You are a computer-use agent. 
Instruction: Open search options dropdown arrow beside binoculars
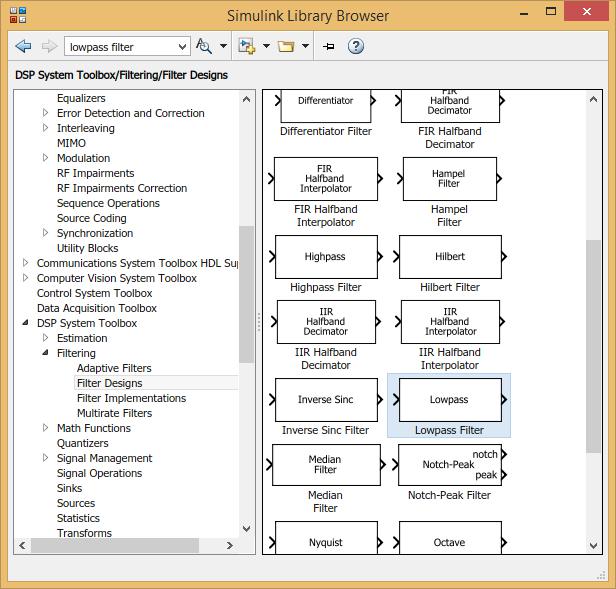tap(223, 46)
